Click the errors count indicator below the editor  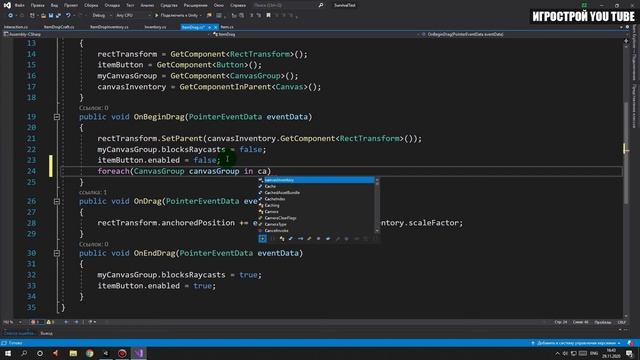tap(36, 322)
